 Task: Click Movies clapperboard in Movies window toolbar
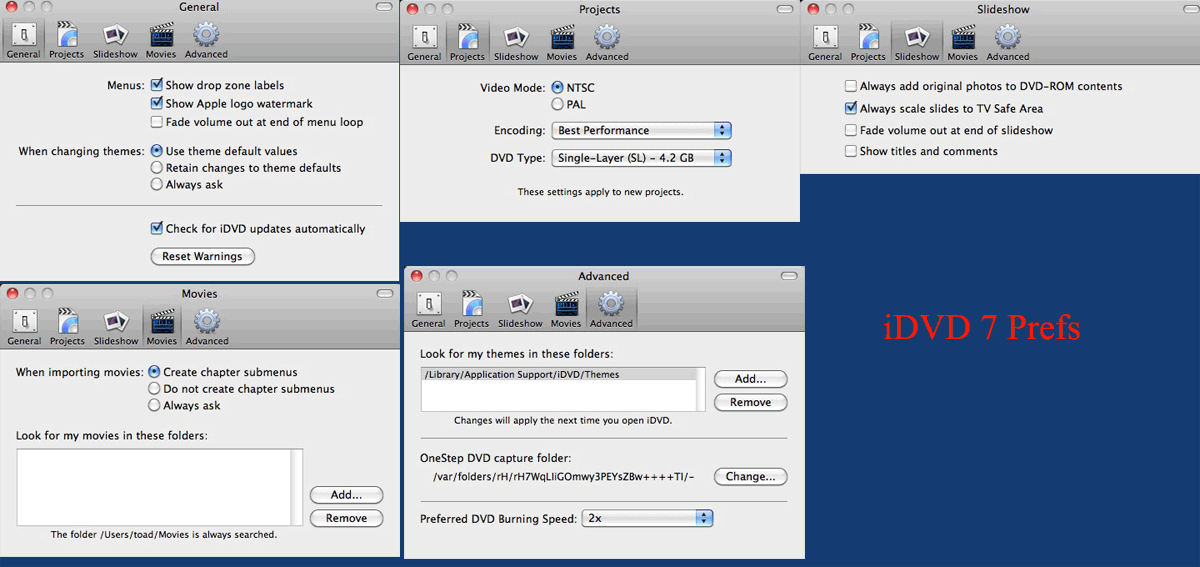162,327
